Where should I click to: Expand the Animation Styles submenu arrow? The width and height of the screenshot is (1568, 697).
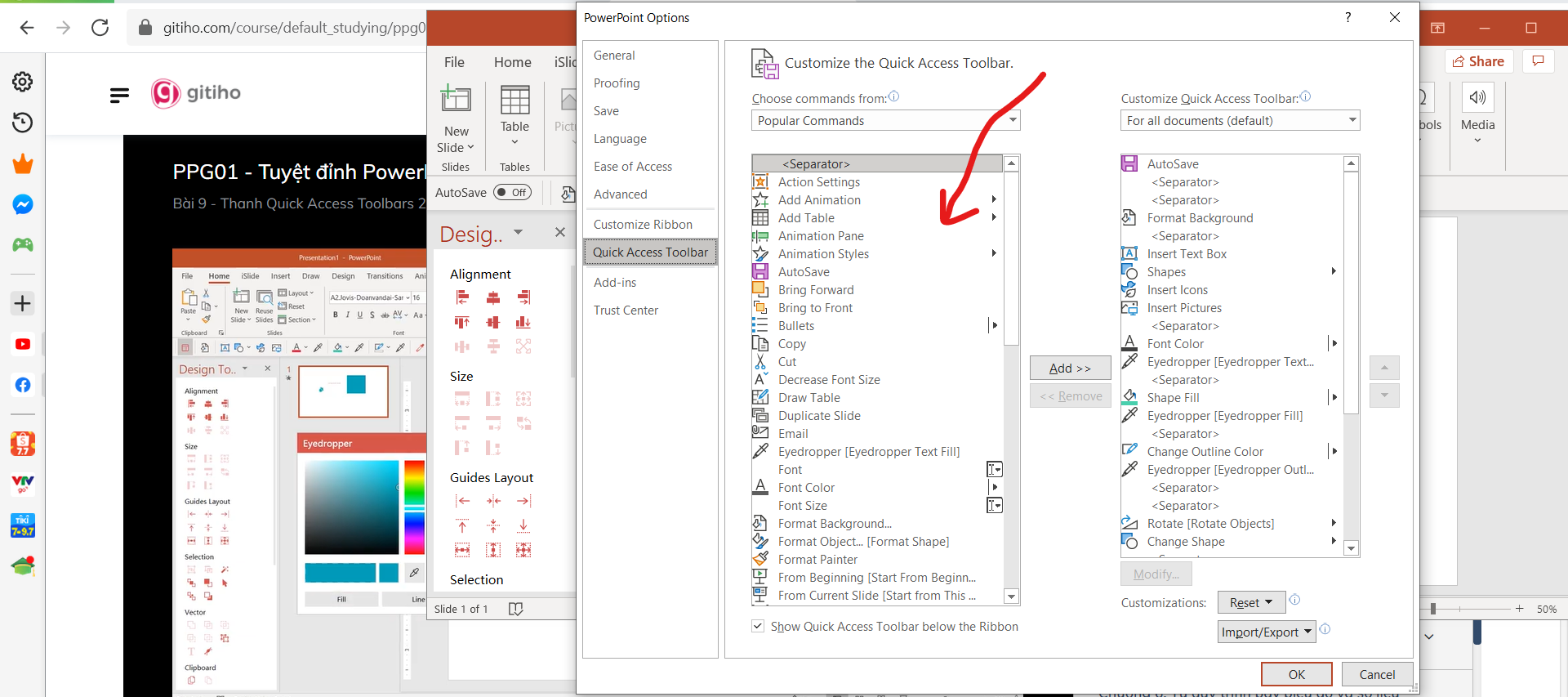(994, 253)
